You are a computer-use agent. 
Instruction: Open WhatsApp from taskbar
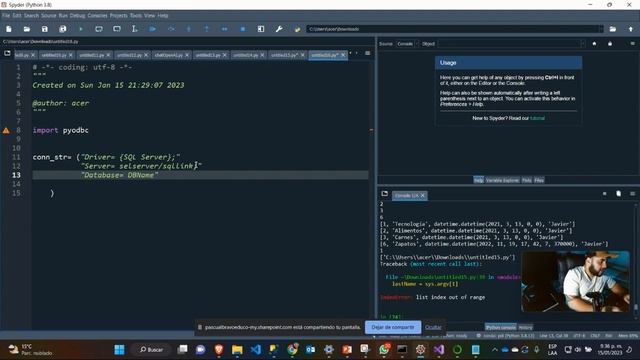click(x=384, y=350)
